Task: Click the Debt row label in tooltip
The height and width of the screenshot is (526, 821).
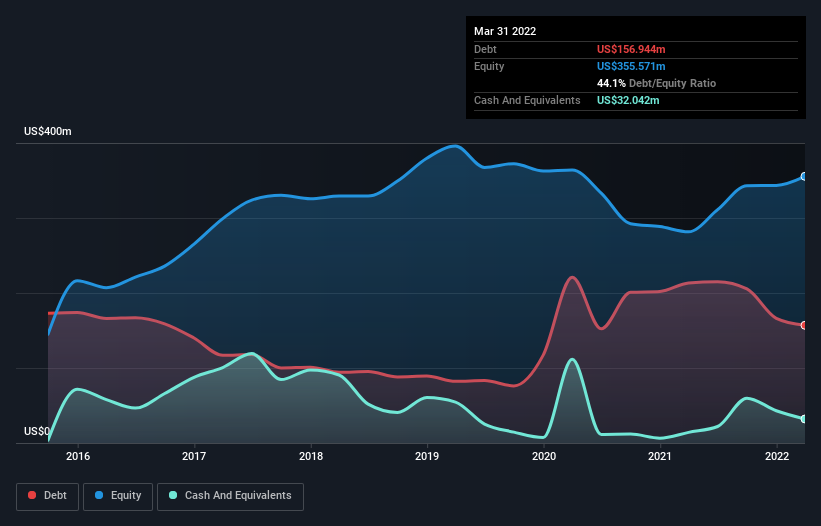Action: 485,49
